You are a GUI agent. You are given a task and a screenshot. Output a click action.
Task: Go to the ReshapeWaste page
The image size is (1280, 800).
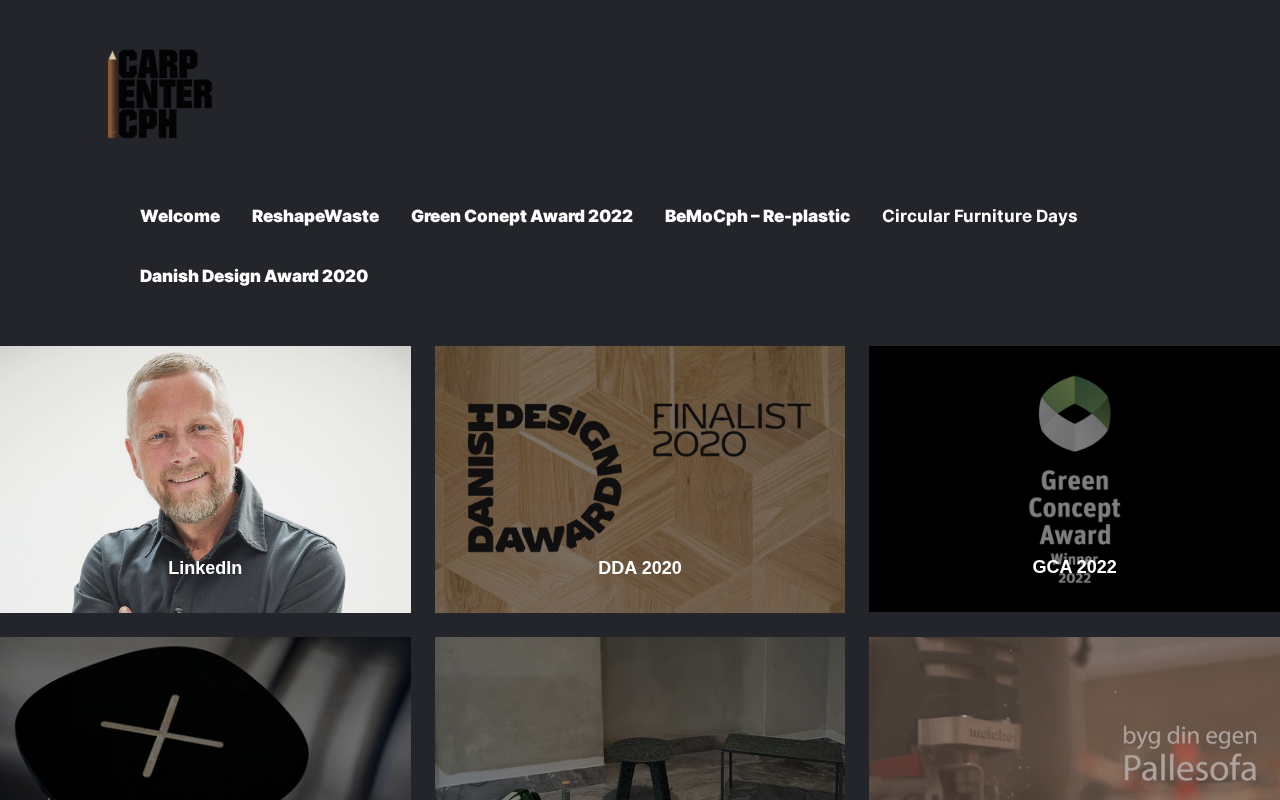point(315,216)
